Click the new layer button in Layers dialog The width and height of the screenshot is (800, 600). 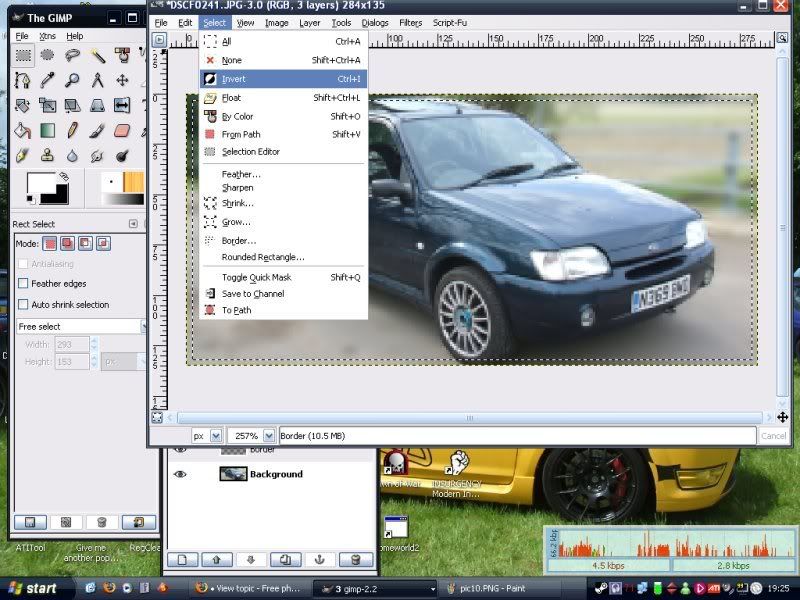tap(182, 560)
